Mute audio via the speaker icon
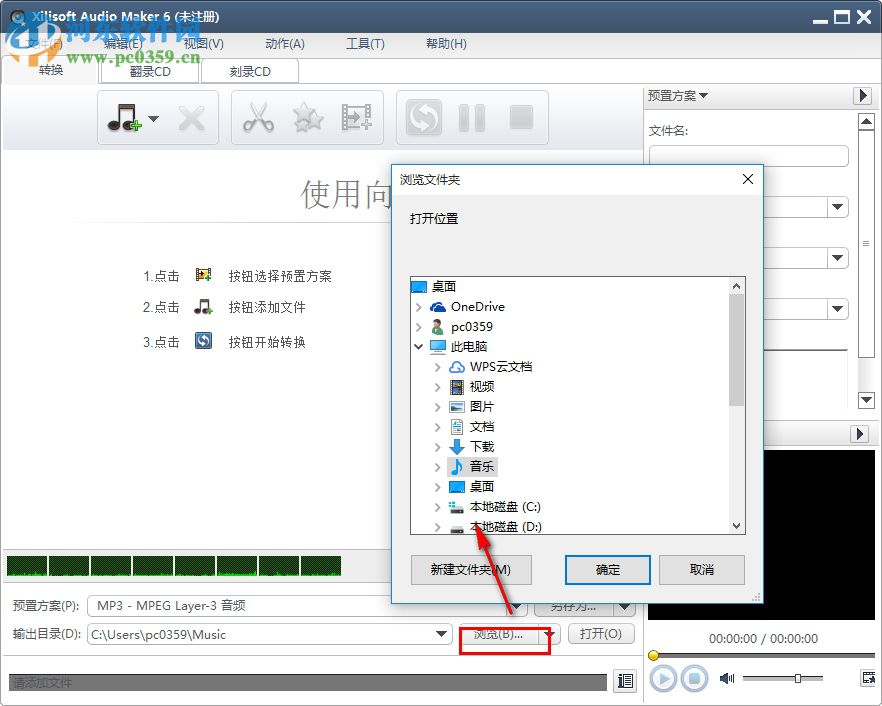The height and width of the screenshot is (706, 882). [x=727, y=679]
